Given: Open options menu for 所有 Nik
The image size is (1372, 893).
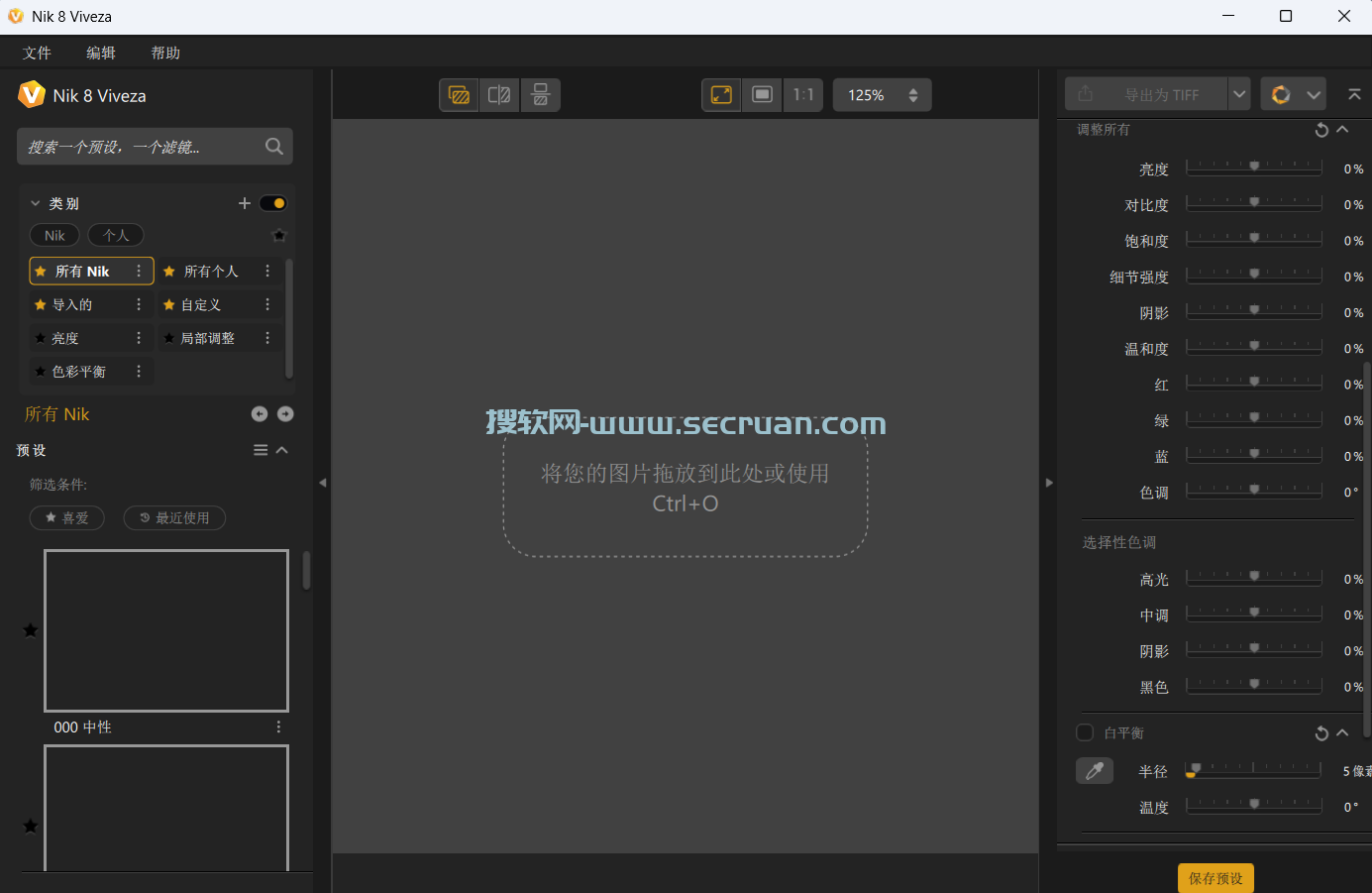Looking at the screenshot, I should click(139, 271).
